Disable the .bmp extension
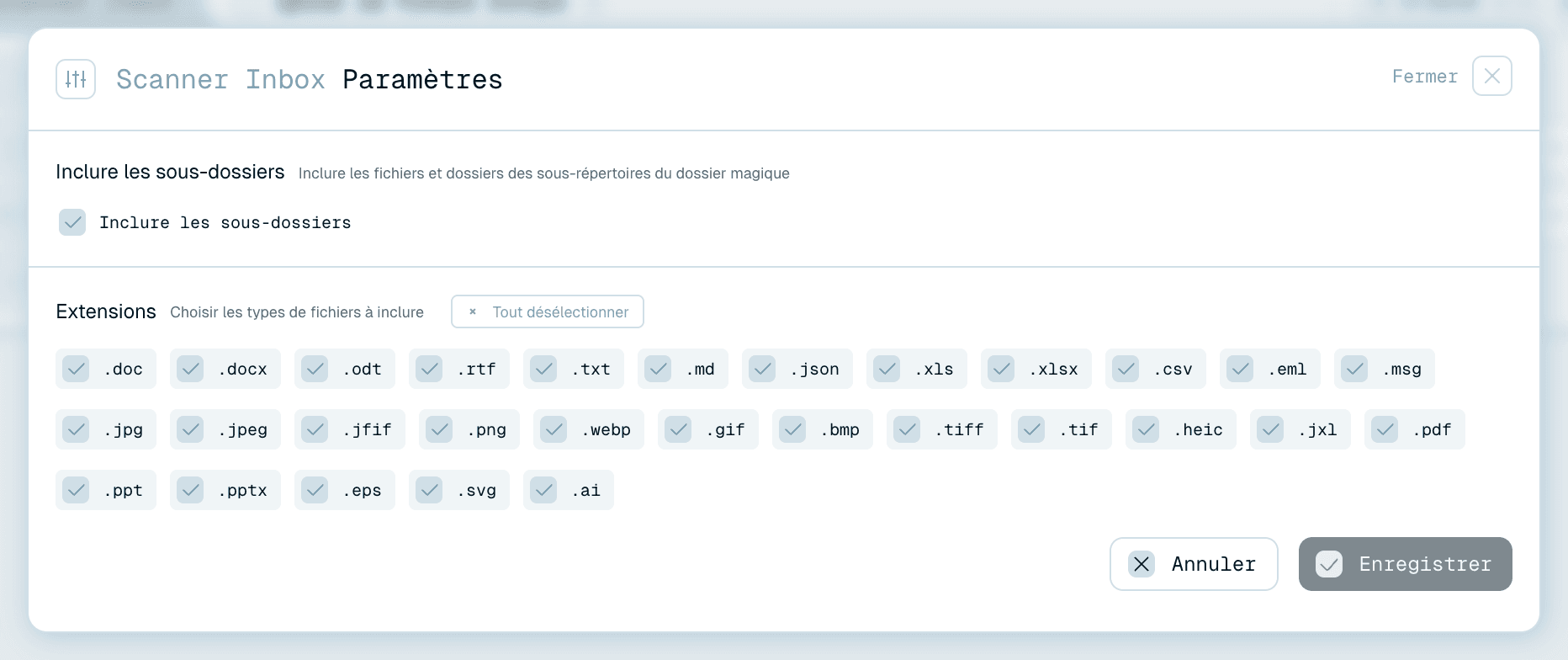 coord(792,429)
